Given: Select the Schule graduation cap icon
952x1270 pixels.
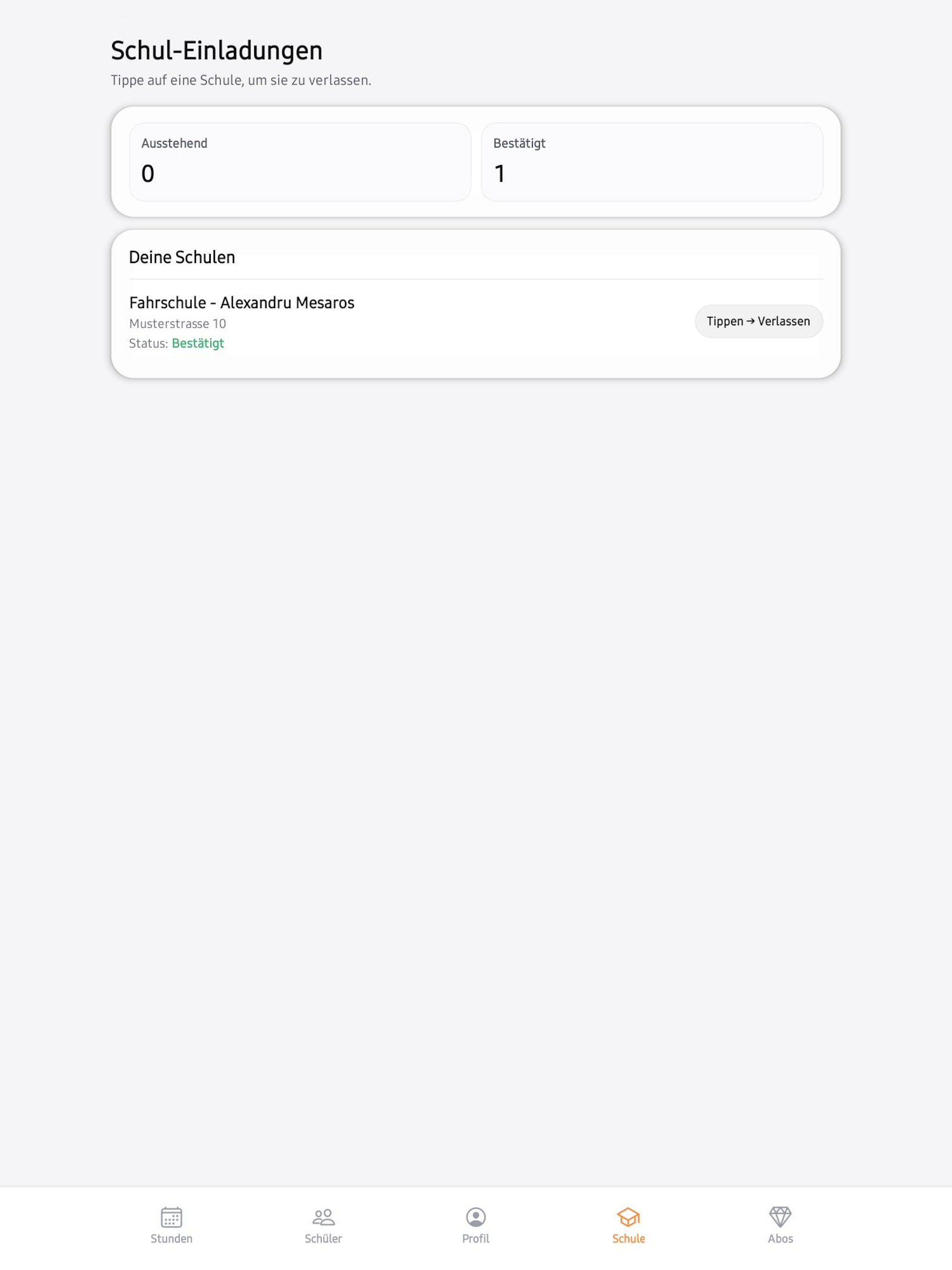Looking at the screenshot, I should (628, 1216).
